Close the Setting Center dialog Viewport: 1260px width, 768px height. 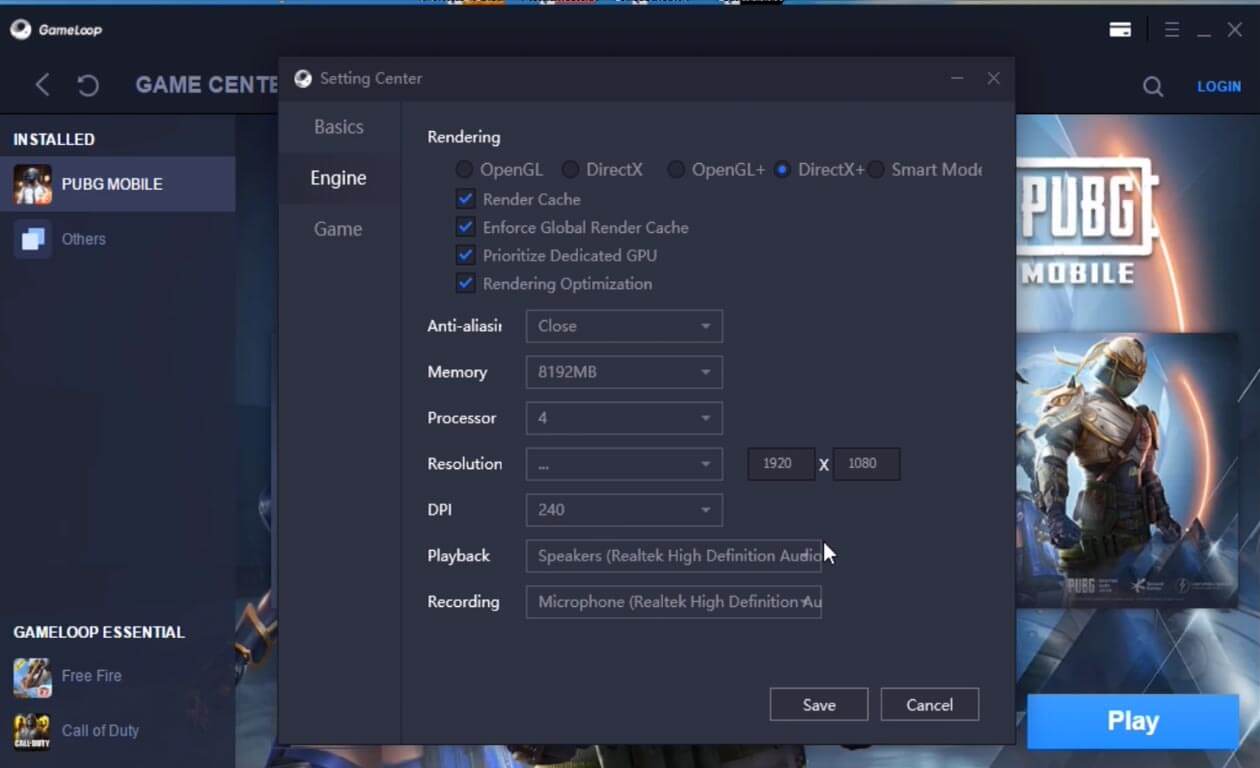993,78
